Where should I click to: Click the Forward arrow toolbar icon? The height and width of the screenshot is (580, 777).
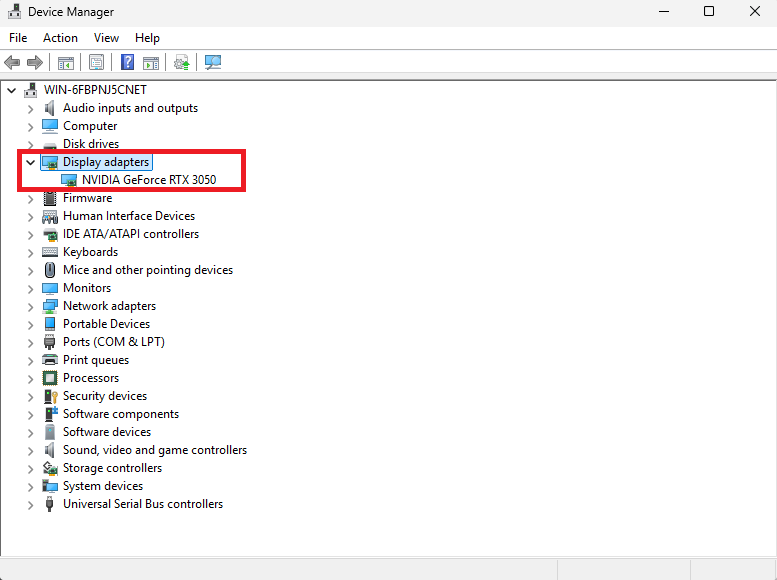[35, 62]
